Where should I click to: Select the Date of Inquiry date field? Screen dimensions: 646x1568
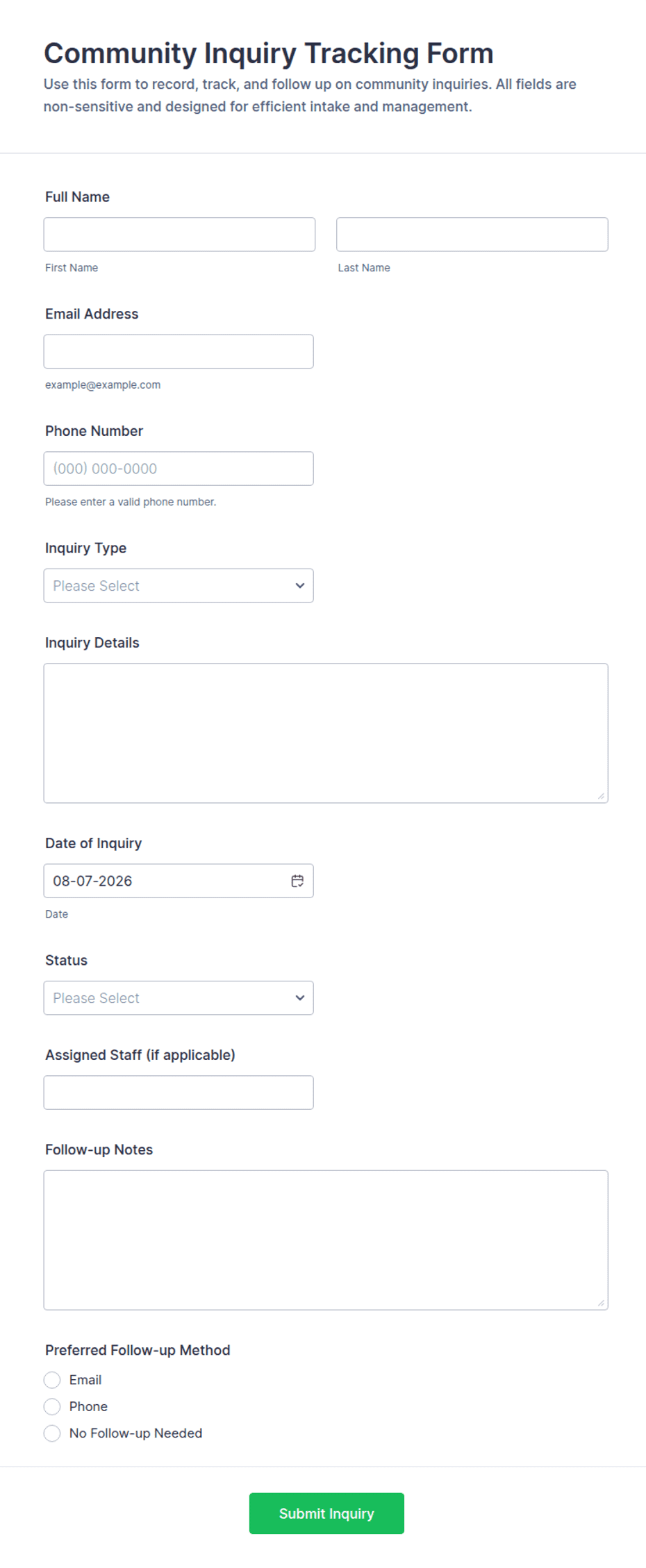(x=179, y=881)
